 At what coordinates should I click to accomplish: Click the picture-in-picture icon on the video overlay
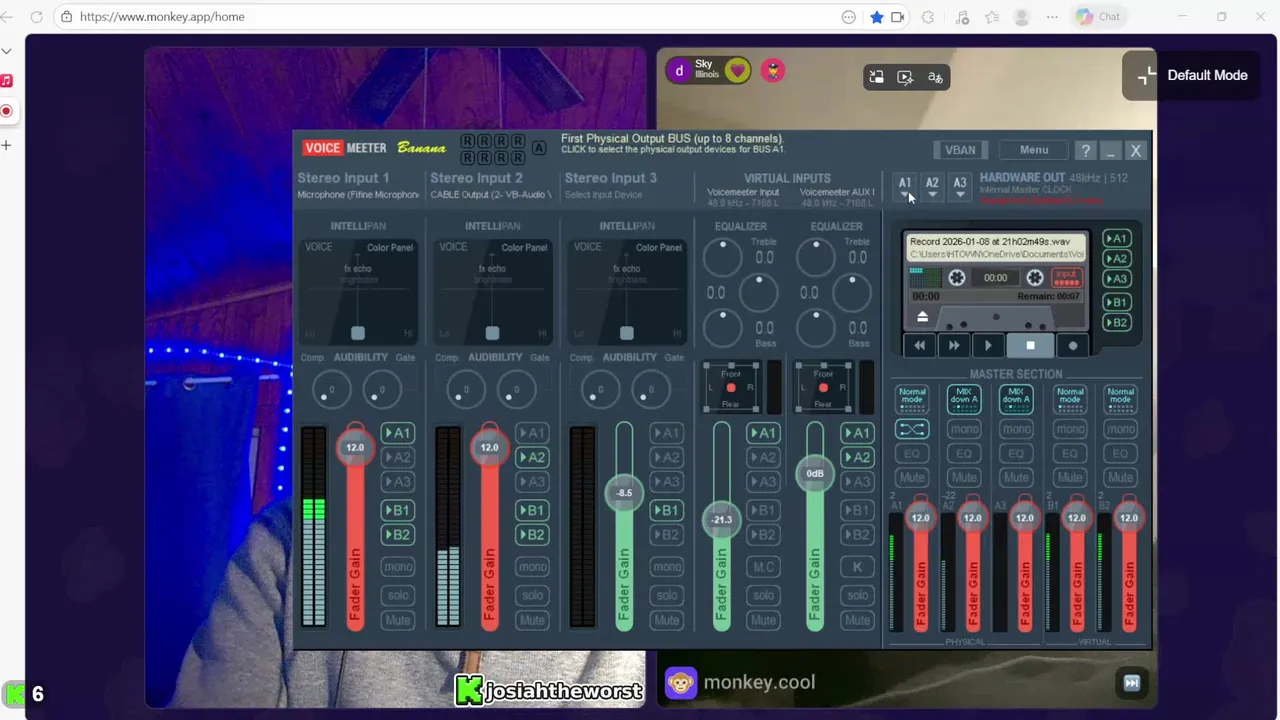click(876, 77)
